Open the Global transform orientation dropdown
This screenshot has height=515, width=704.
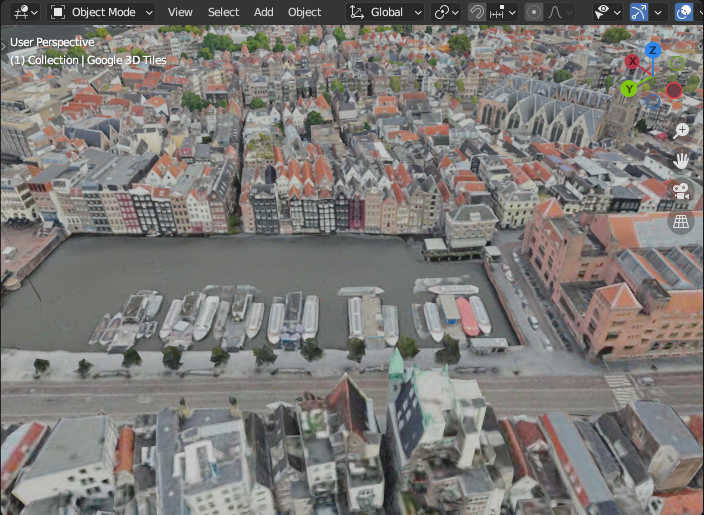click(x=385, y=12)
